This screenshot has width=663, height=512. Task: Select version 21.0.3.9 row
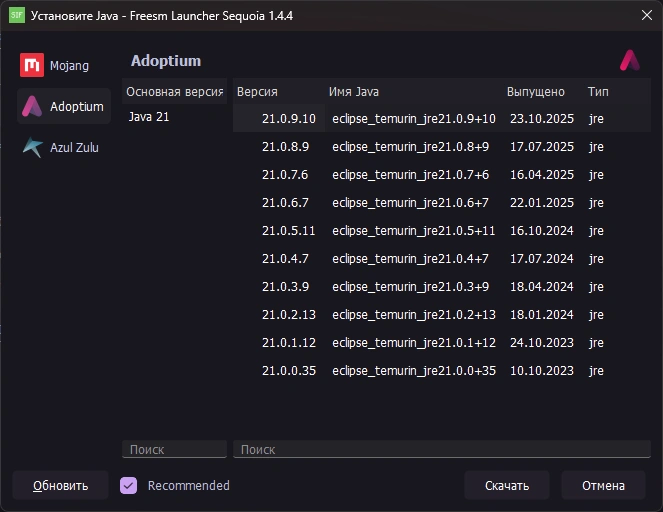(x=442, y=286)
